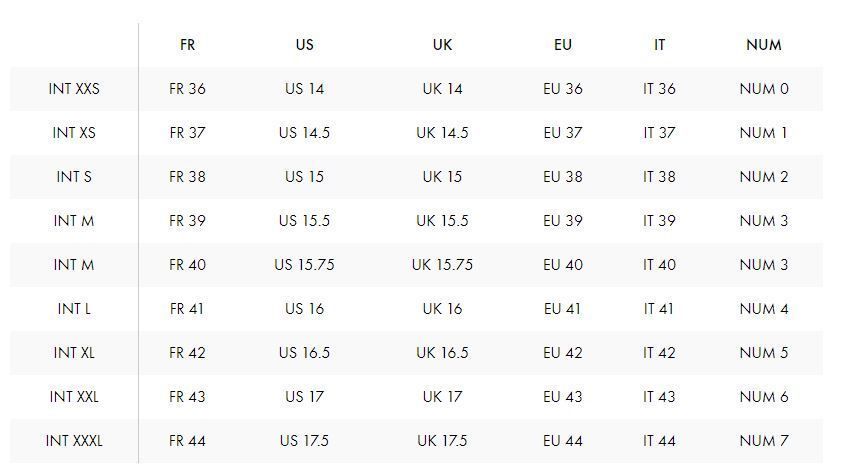
Task: Select the UK 16.5 cell
Action: click(442, 352)
